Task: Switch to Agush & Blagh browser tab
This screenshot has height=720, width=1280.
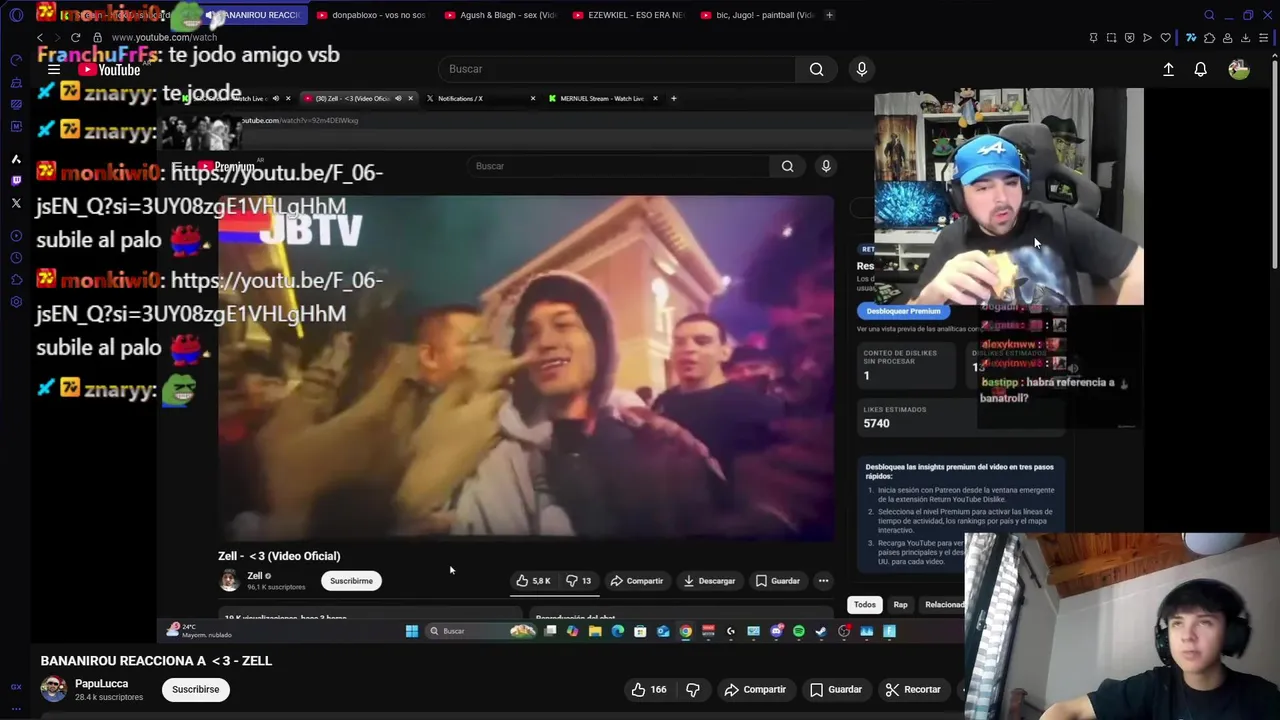Action: point(500,15)
